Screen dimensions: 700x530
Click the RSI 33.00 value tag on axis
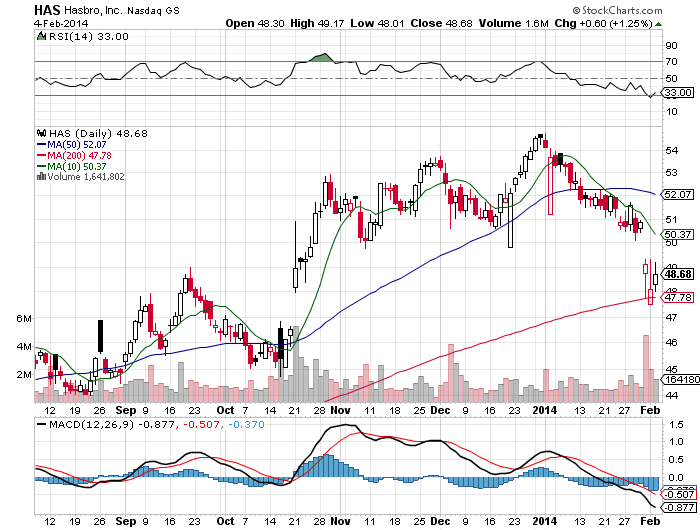[x=677, y=92]
